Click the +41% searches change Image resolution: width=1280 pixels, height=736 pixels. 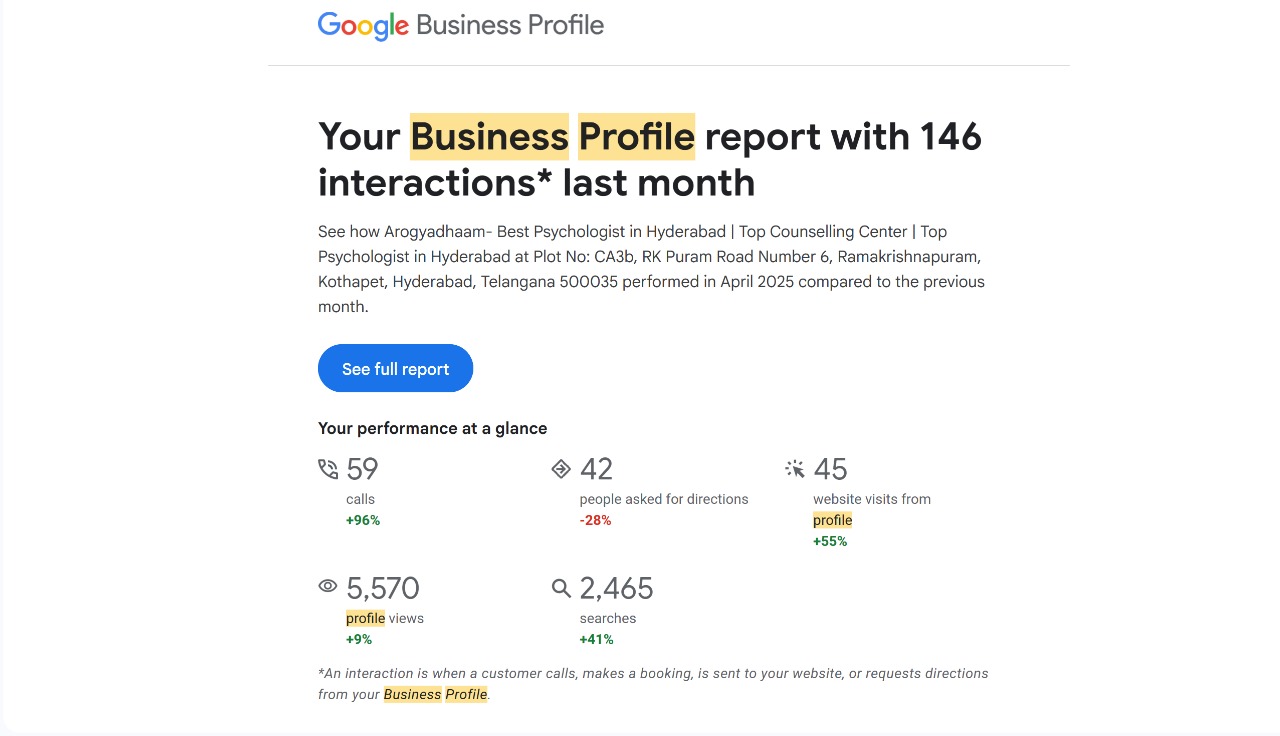tap(596, 639)
